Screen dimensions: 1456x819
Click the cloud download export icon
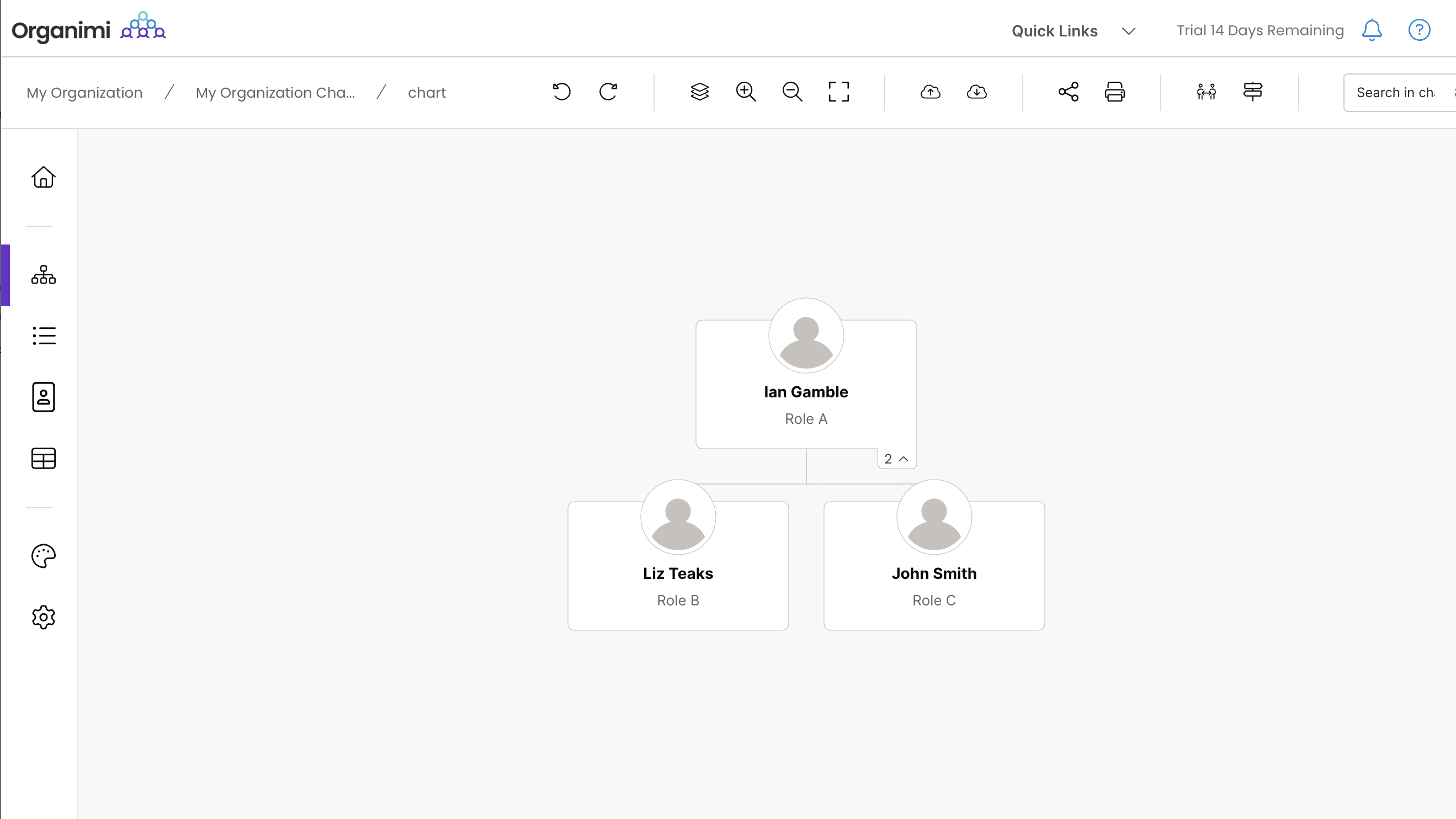(x=977, y=92)
